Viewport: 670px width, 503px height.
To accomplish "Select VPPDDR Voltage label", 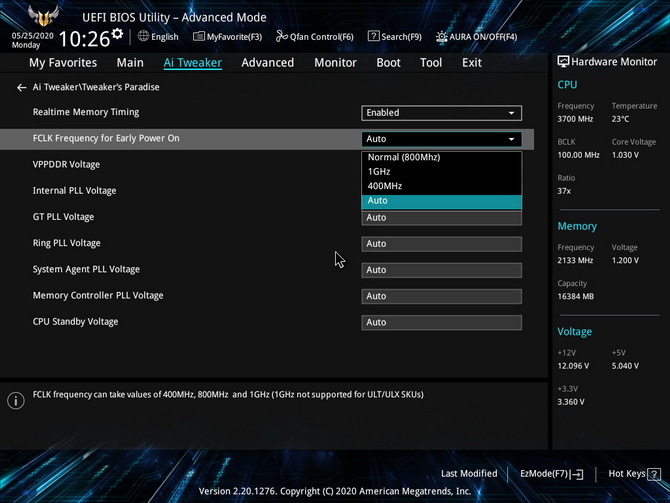I will 66,165.
